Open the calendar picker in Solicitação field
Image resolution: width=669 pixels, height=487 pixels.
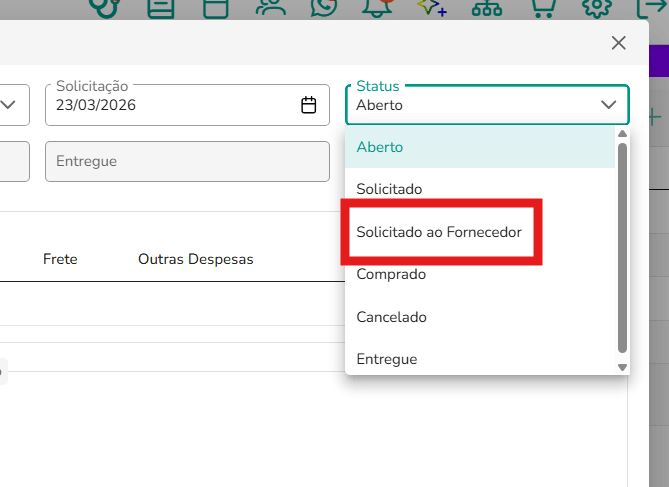click(308, 105)
